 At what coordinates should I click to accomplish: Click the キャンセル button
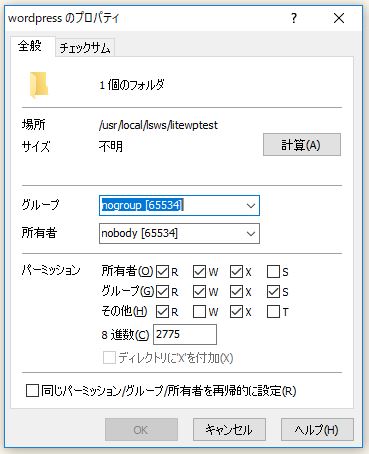[229, 430]
